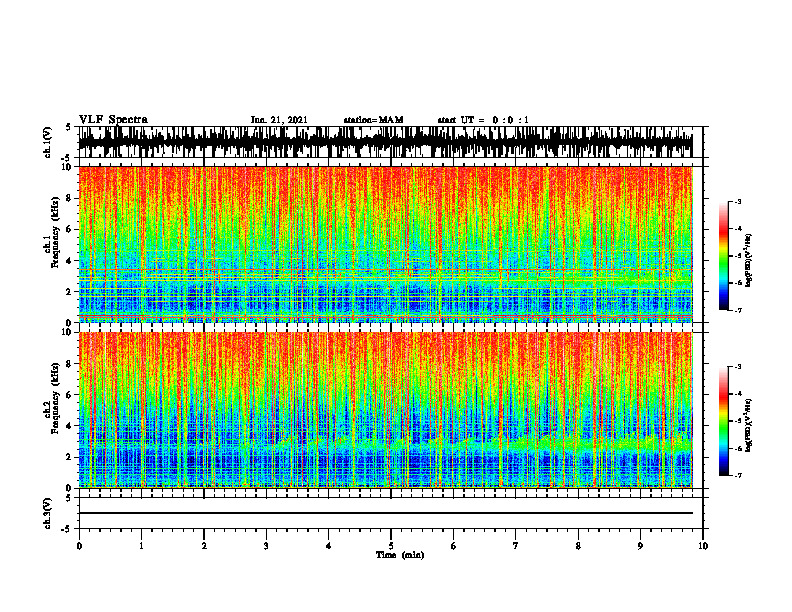Screen dimensions: 792x612
Task: Click the flat ch.3(V) trace line
Action: click(x=386, y=513)
